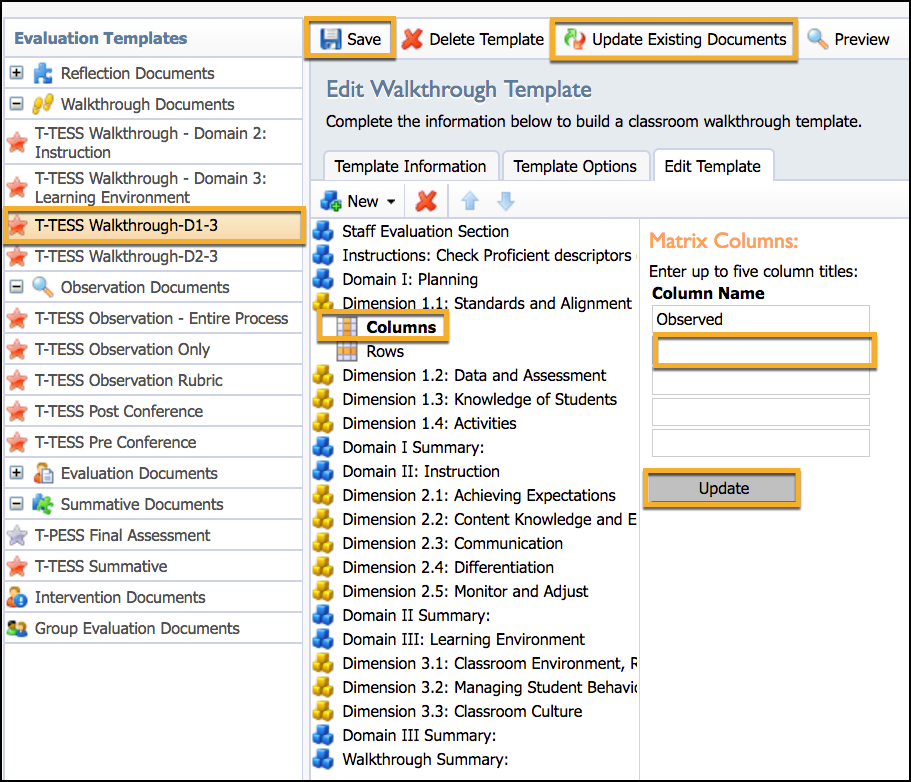The image size is (911, 782).
Task: Click the blue blocks icon beside Staff Evaluation Section
Action: (323, 231)
